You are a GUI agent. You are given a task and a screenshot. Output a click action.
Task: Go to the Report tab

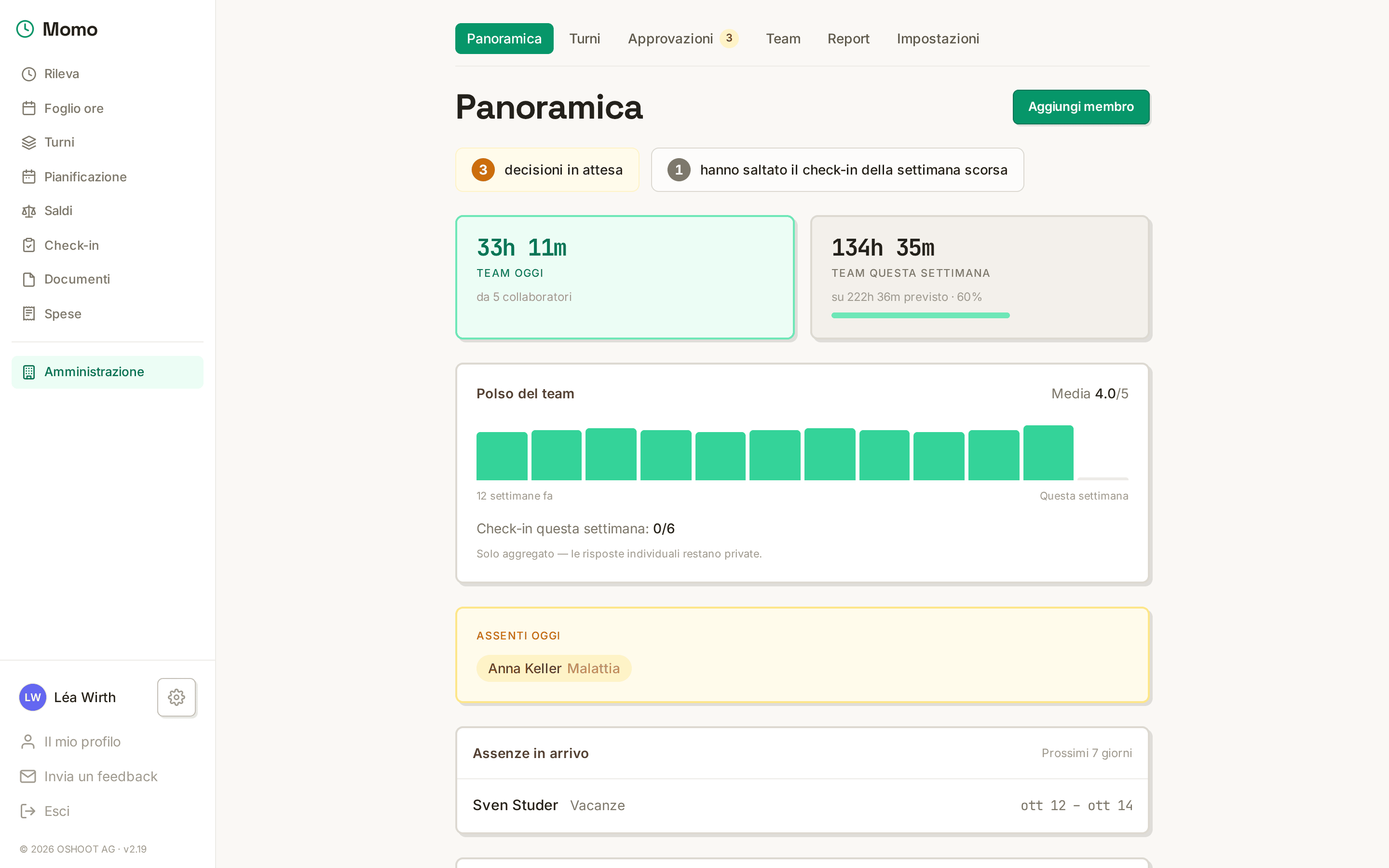(848, 39)
